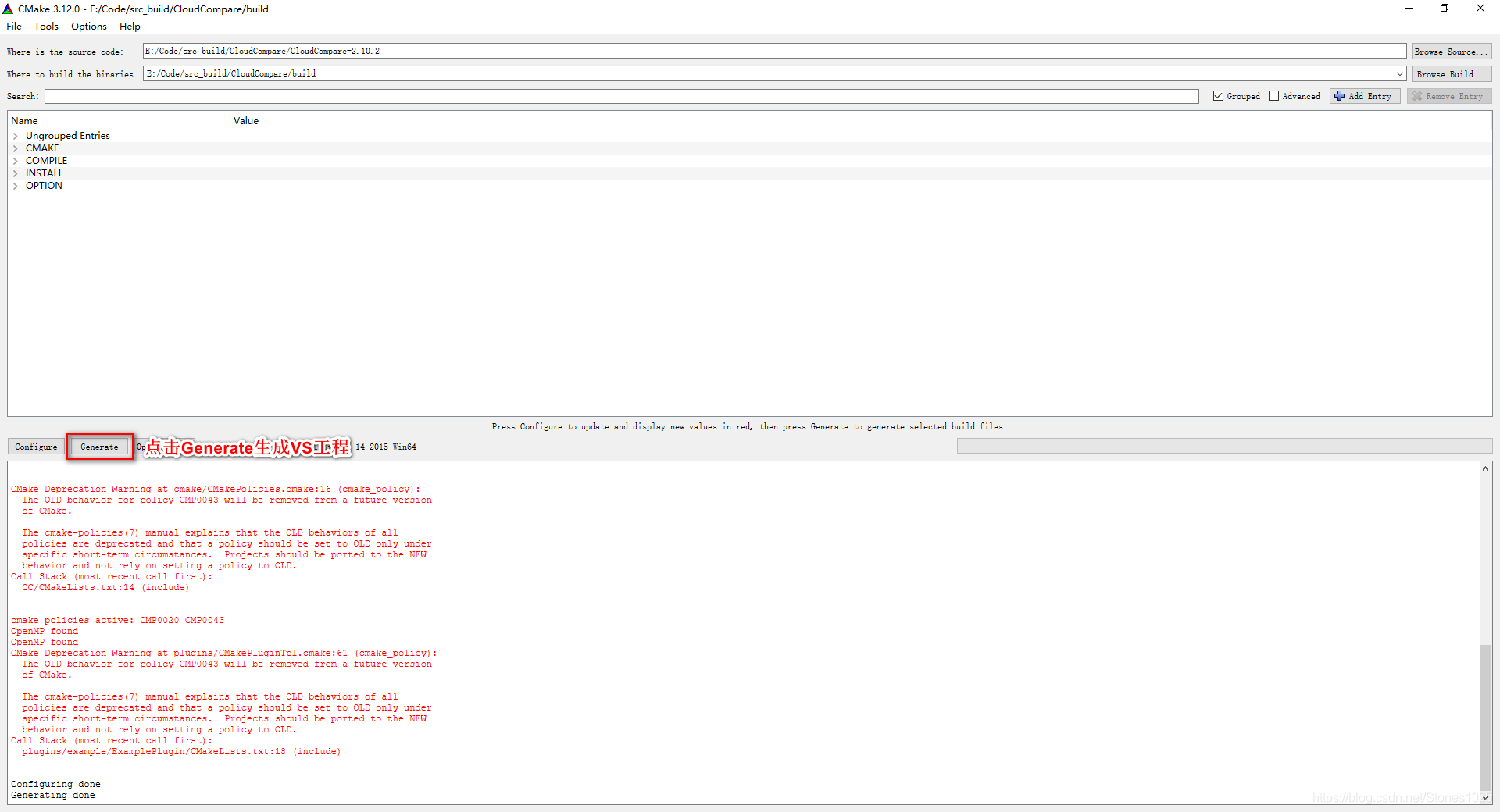Click the 'Generating done' log line
1500x812 pixels.
(x=53, y=795)
